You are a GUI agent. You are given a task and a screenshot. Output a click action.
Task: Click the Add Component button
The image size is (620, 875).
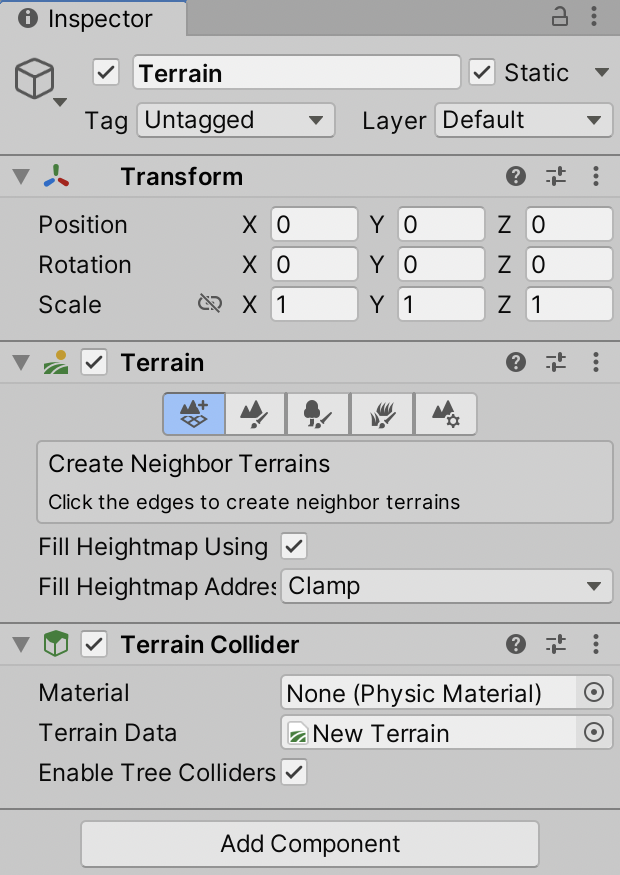310,844
